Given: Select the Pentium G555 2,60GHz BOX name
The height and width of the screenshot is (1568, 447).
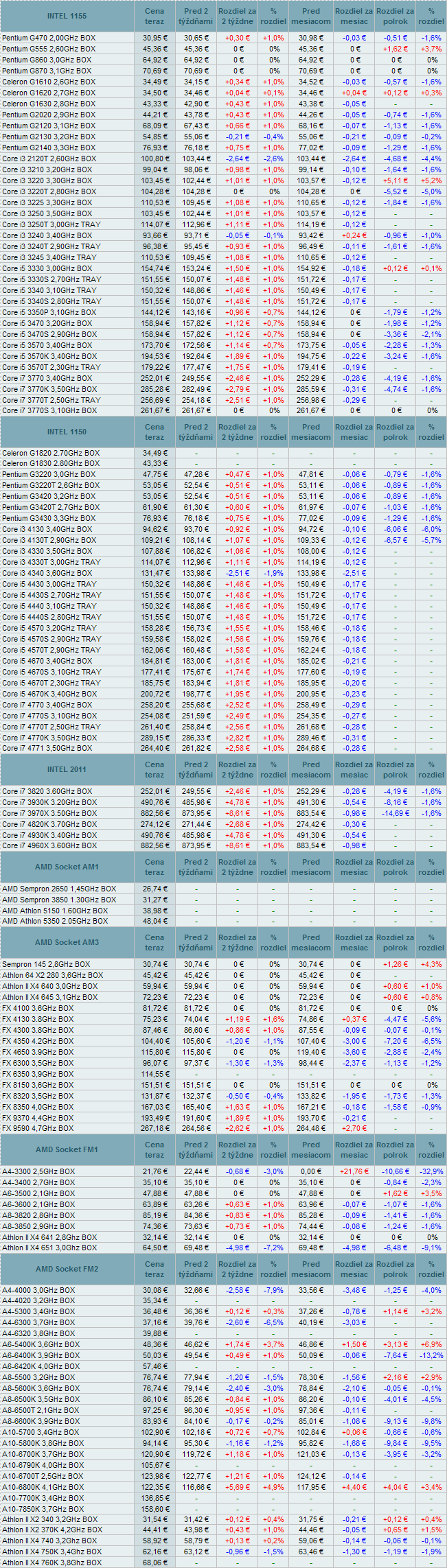Looking at the screenshot, I should (49, 49).
